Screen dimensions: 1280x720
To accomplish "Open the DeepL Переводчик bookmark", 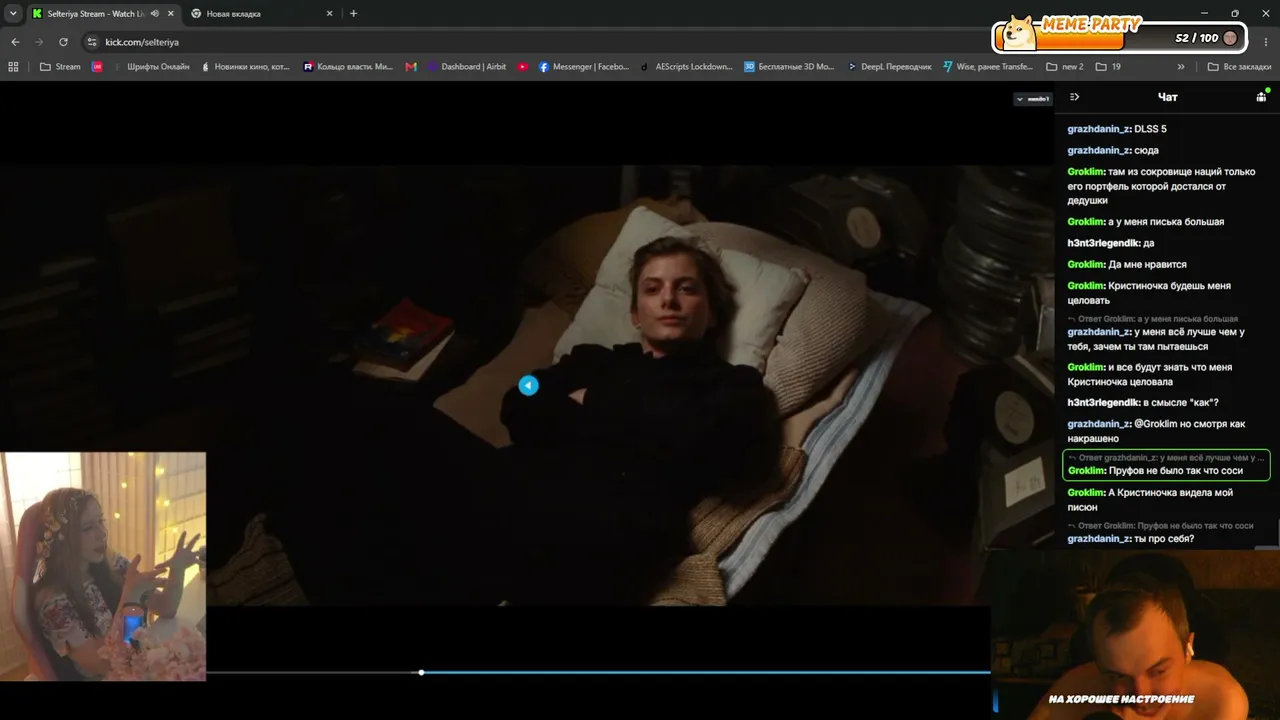I will click(x=889, y=67).
